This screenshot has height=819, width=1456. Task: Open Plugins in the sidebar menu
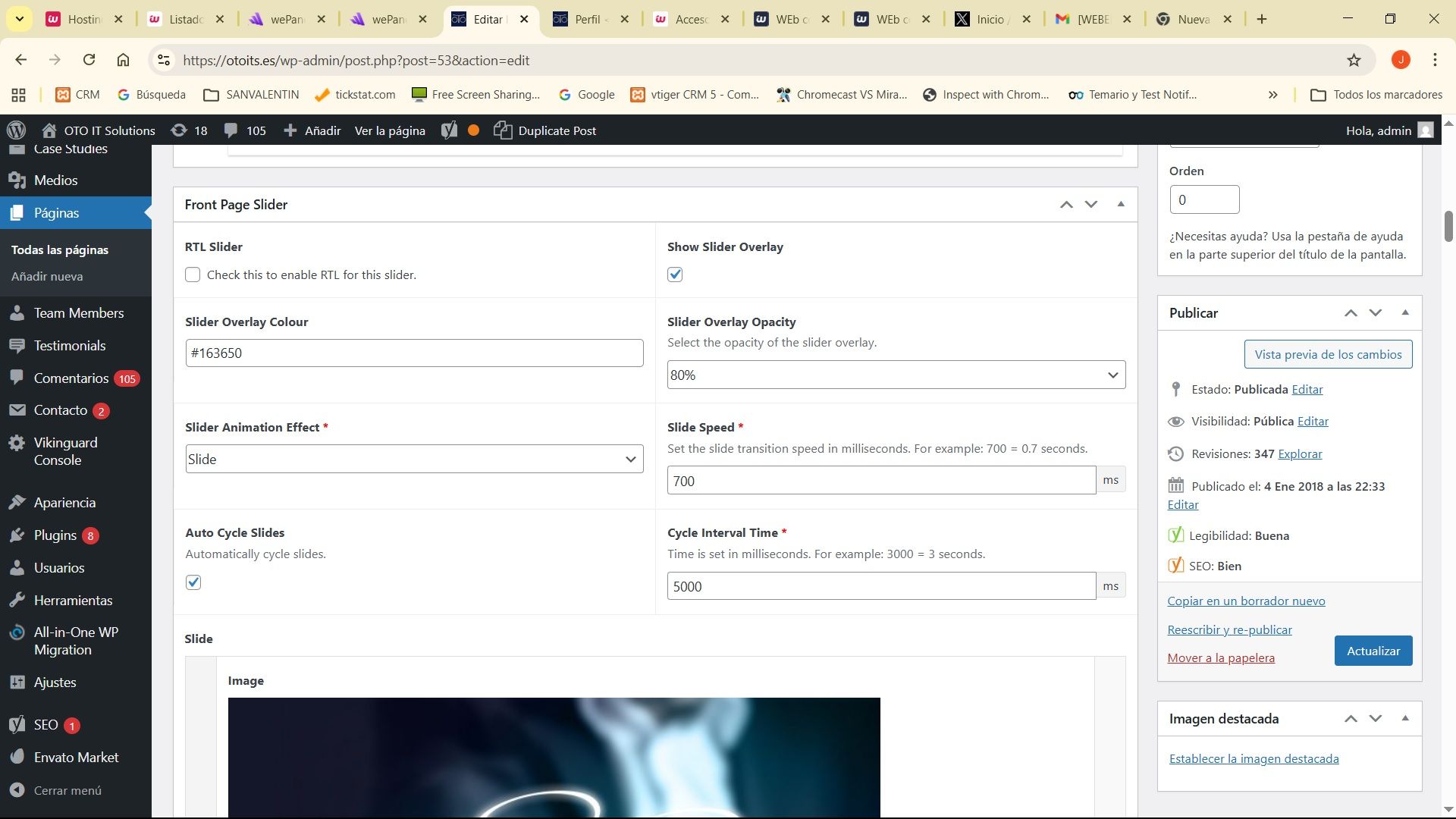coord(55,535)
